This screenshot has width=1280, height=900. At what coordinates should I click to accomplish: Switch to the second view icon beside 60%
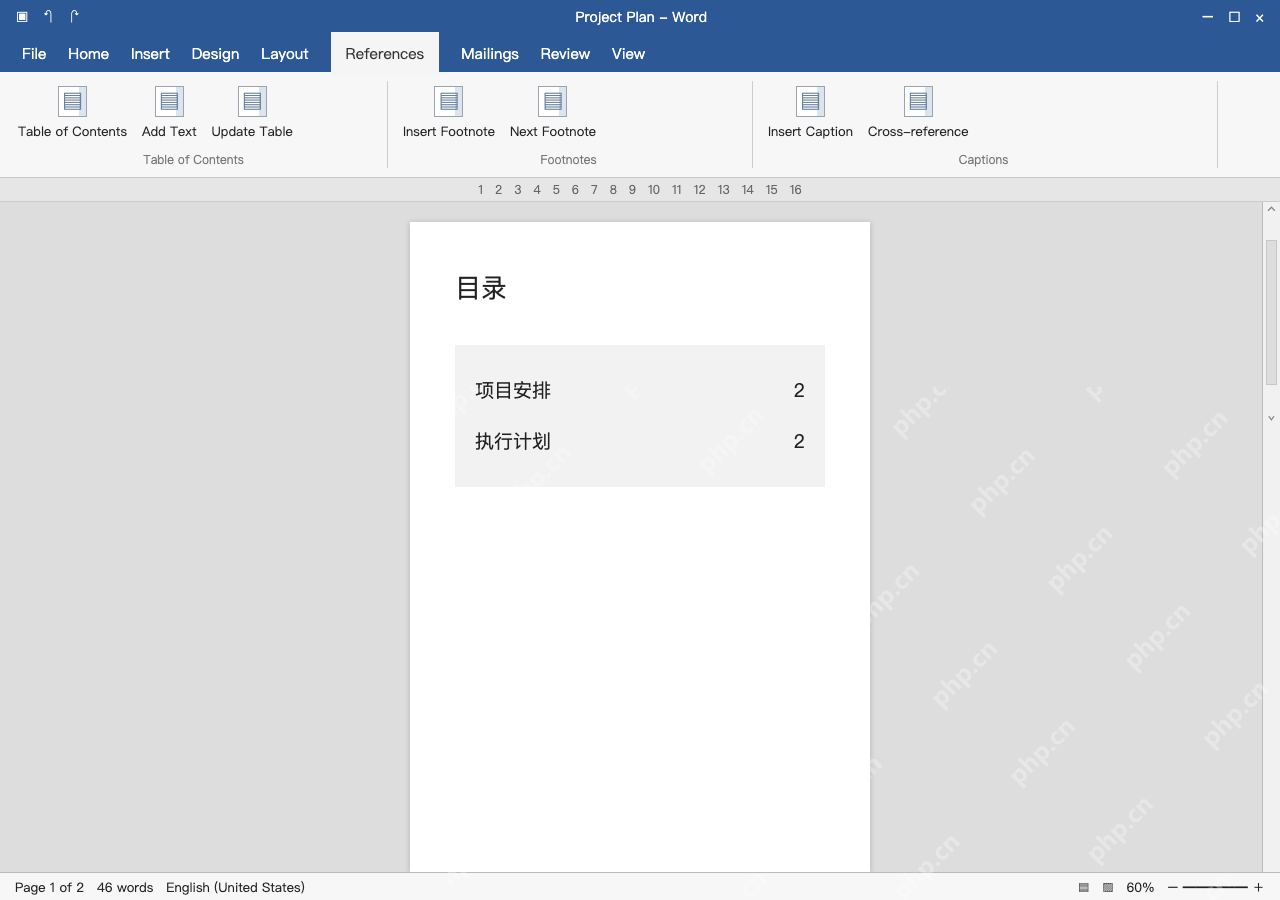pyautogui.click(x=1108, y=887)
